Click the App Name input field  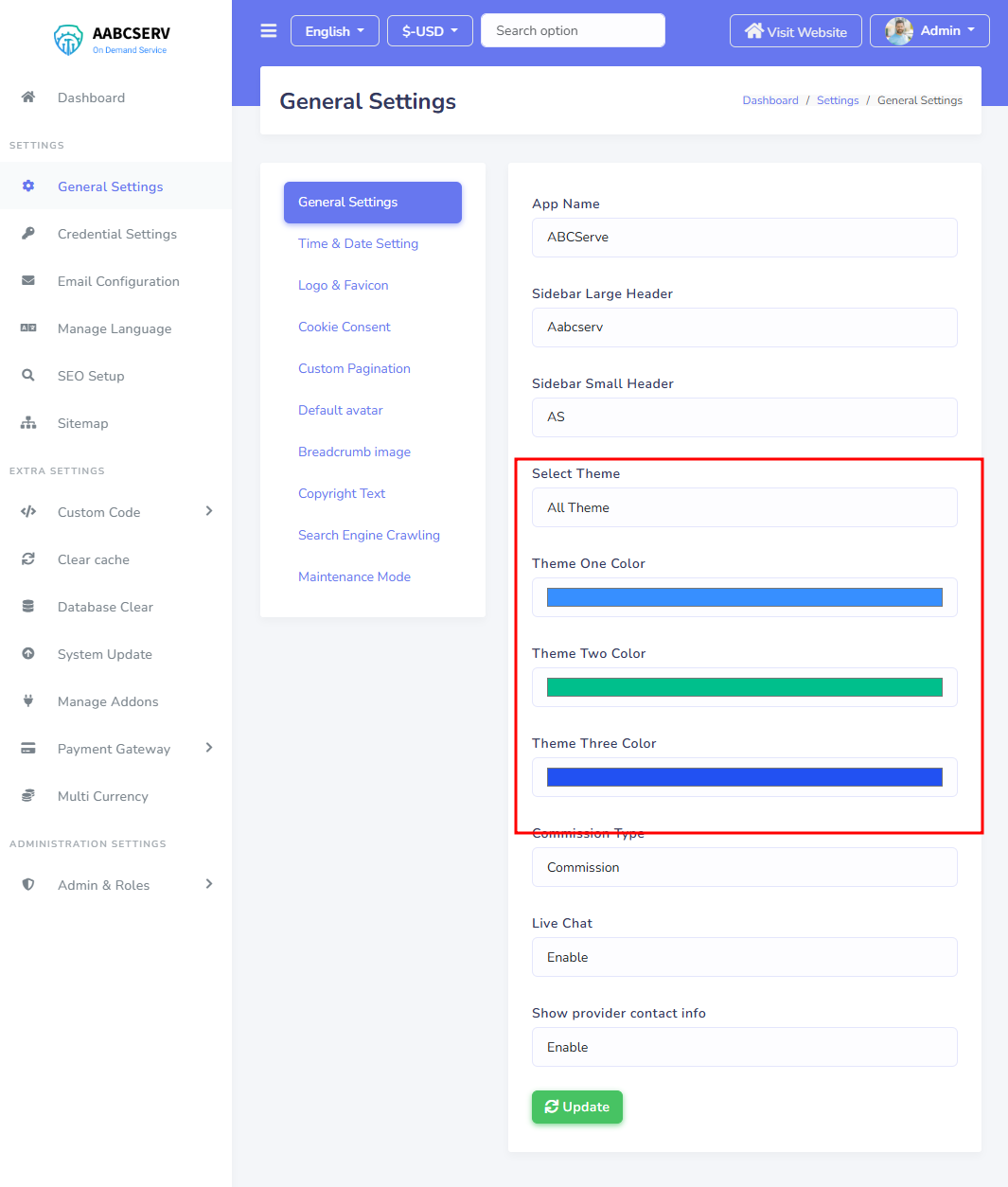coord(744,238)
